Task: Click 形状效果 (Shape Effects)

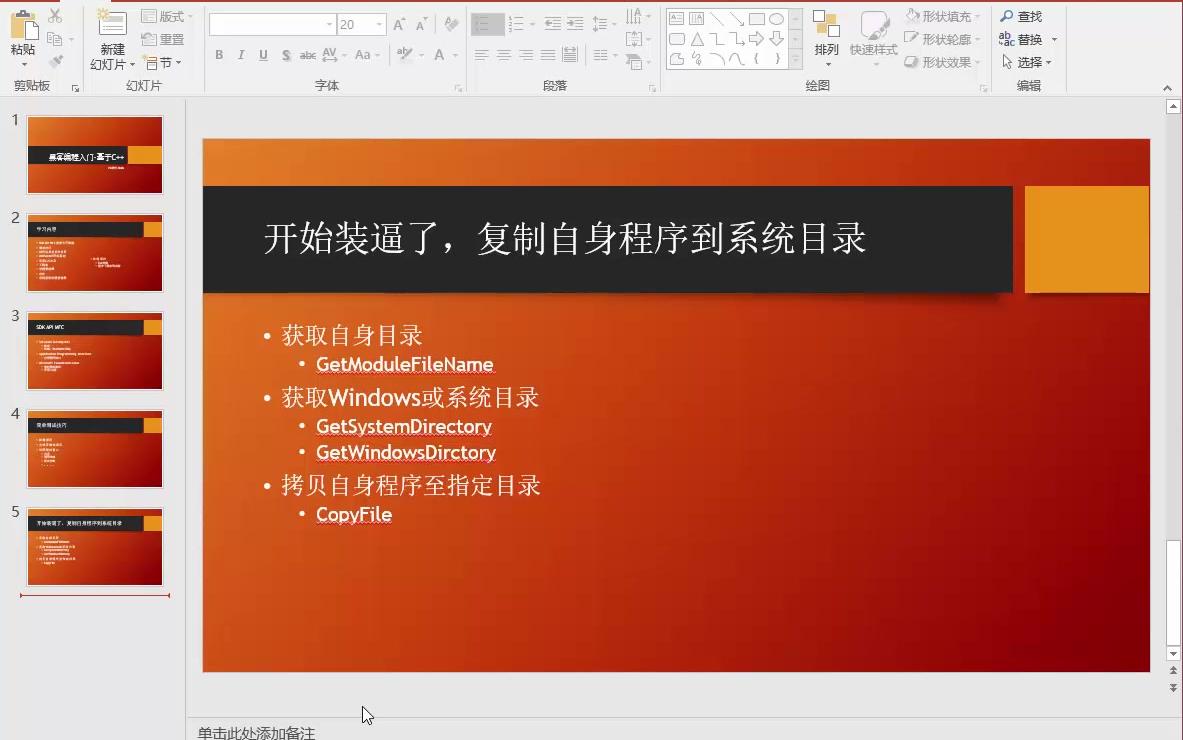Action: [x=938, y=63]
